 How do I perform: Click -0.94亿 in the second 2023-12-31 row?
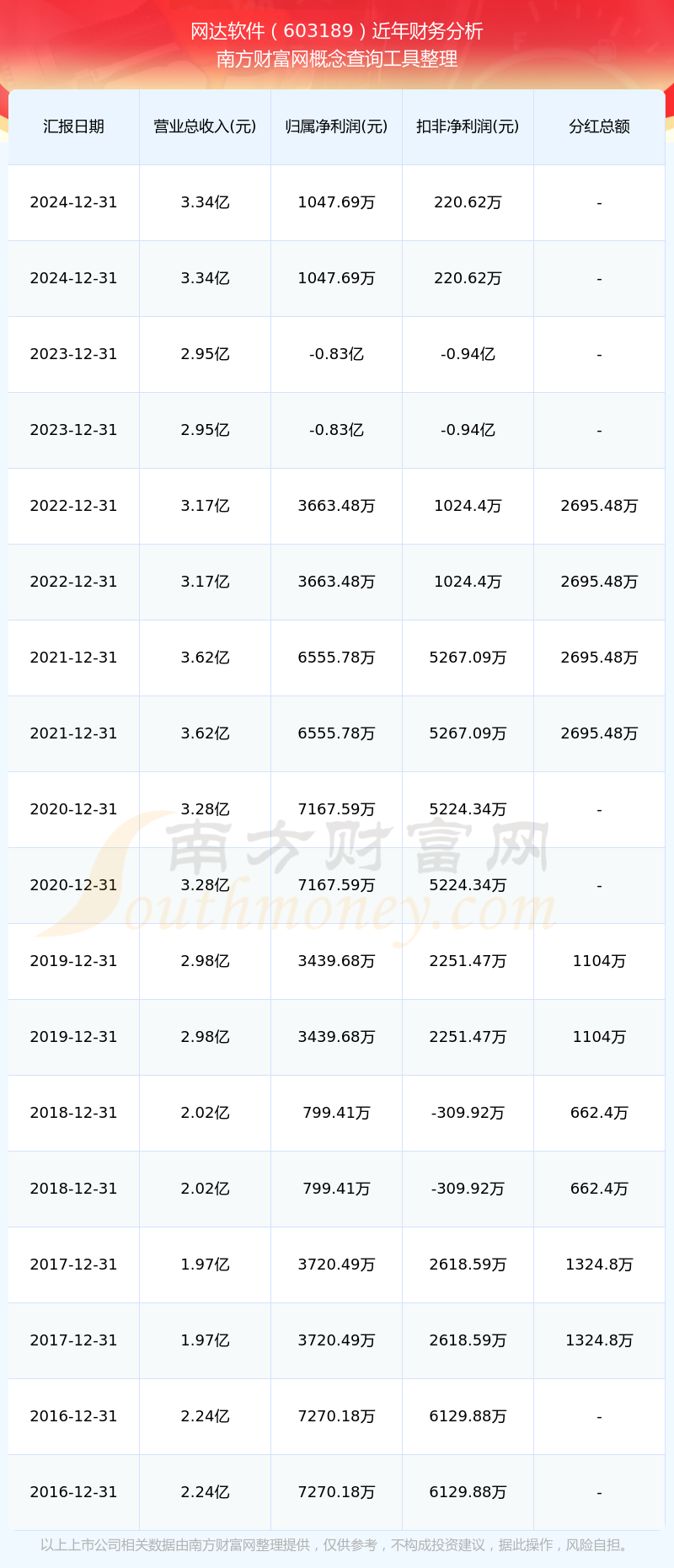pyautogui.click(x=468, y=430)
